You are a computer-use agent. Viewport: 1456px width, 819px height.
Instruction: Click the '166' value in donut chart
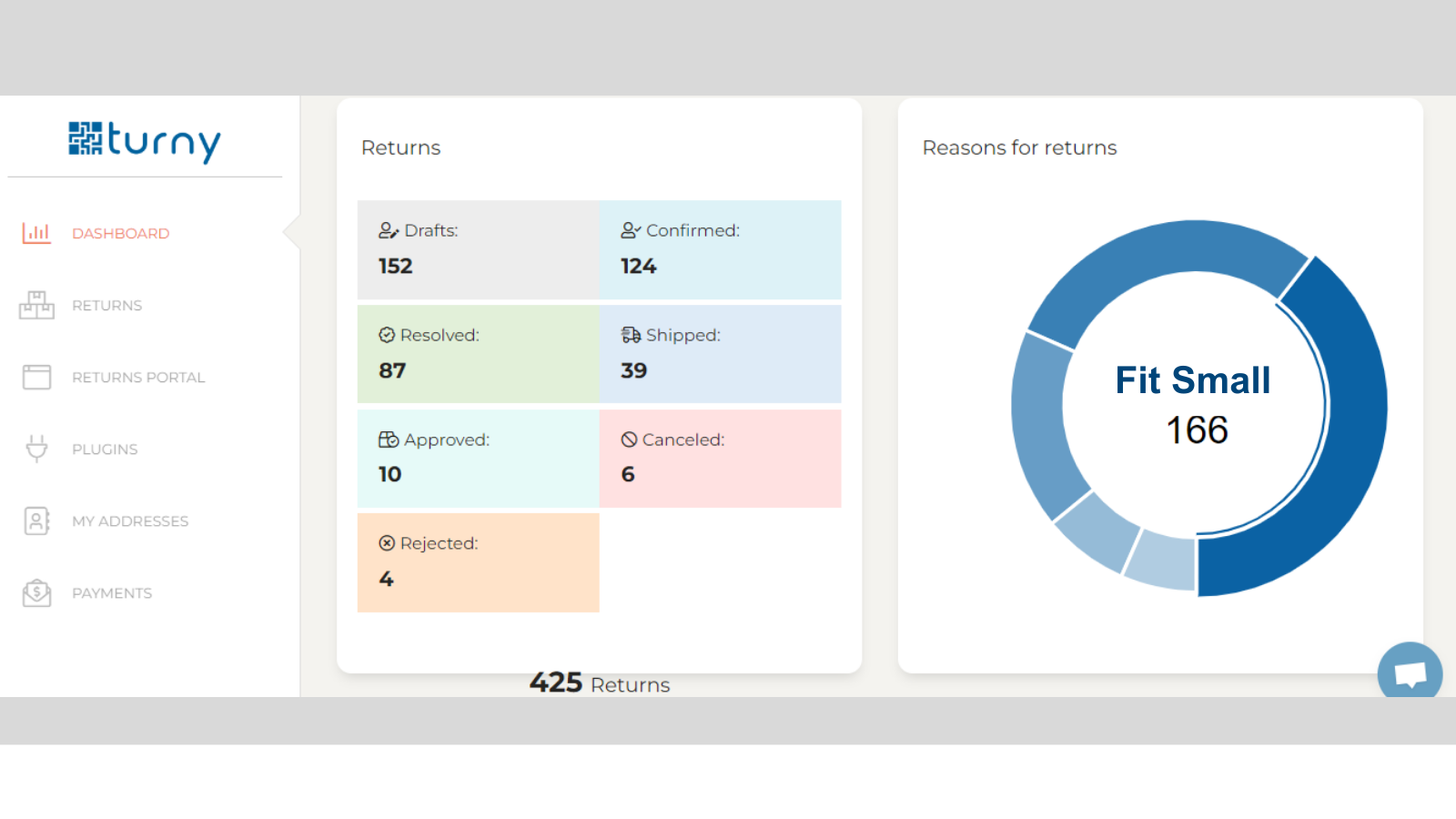click(1198, 430)
